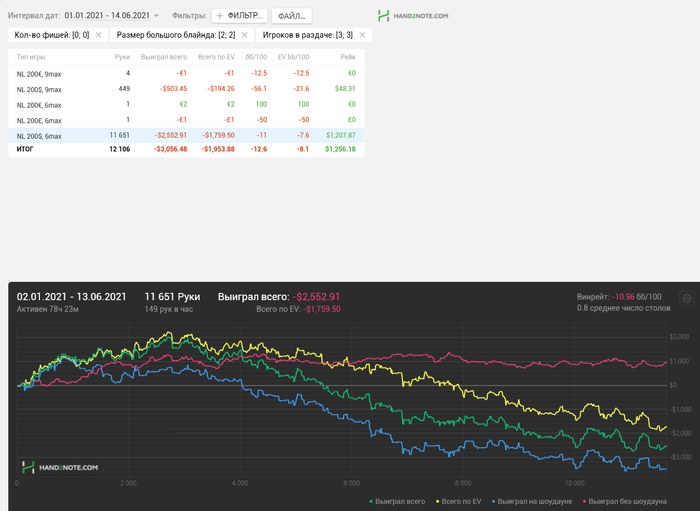Click the 'Активен 78ч 23м' label
The image size is (700, 511).
pos(47,309)
